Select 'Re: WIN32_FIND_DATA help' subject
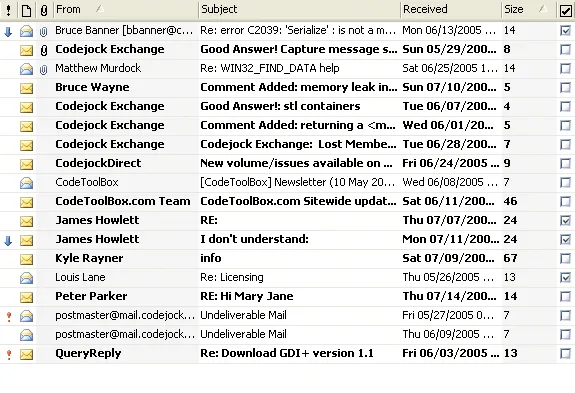Image resolution: width=575 pixels, height=393 pixels. point(270,68)
